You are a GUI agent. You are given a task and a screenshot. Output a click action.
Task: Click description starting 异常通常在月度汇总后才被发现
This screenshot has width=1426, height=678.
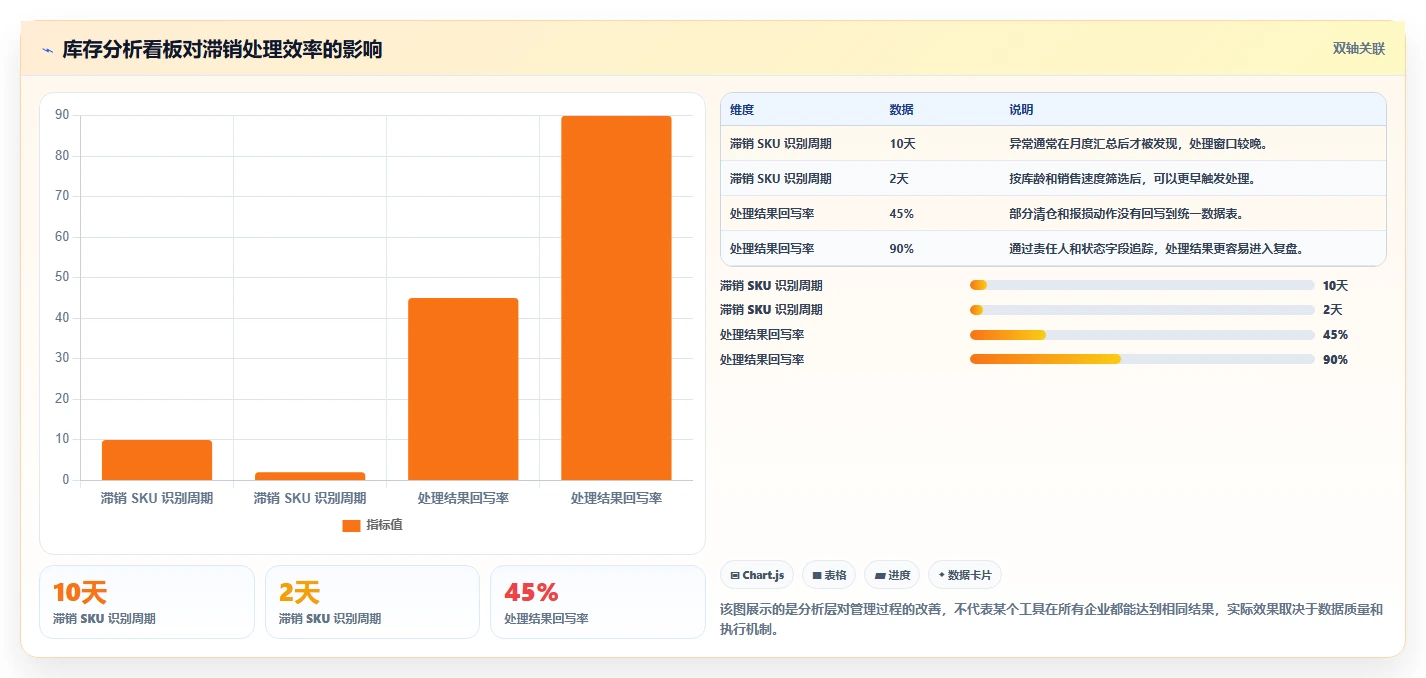click(x=1138, y=144)
